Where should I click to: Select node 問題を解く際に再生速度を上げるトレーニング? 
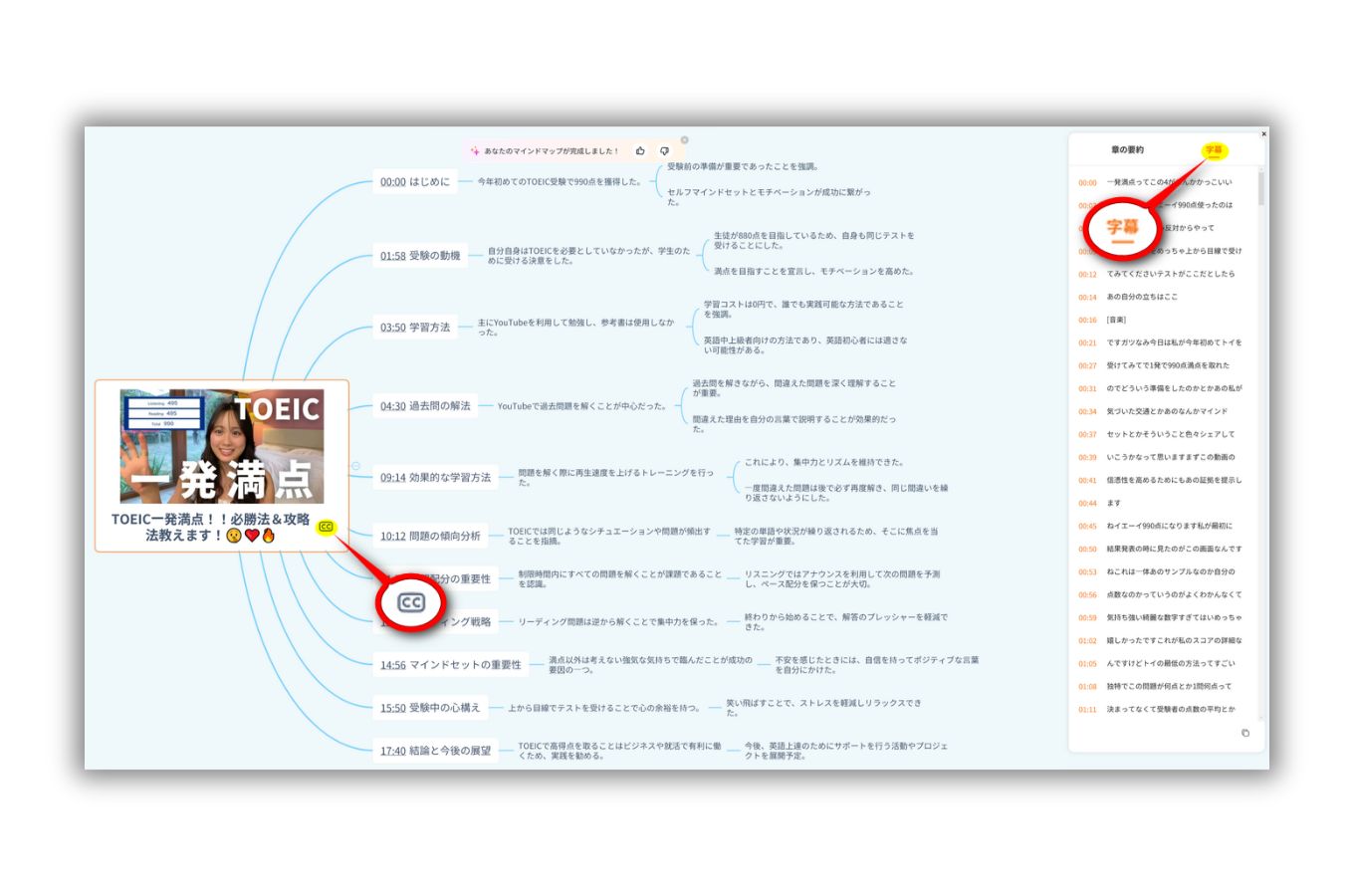click(x=616, y=478)
